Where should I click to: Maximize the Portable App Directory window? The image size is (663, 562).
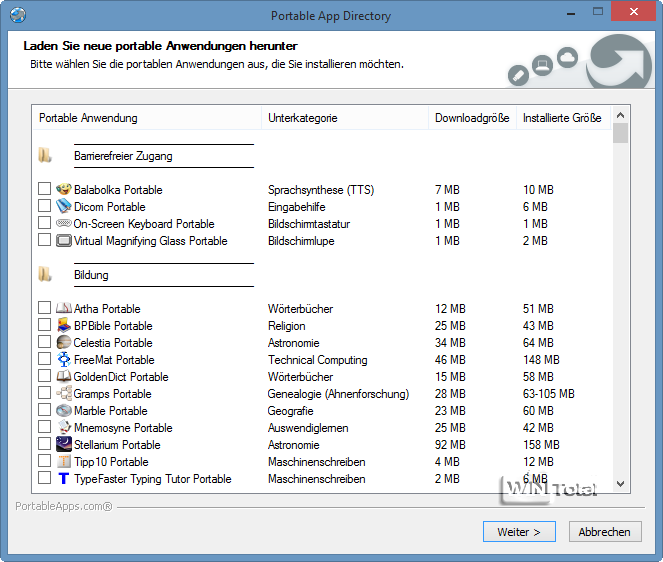(597, 12)
